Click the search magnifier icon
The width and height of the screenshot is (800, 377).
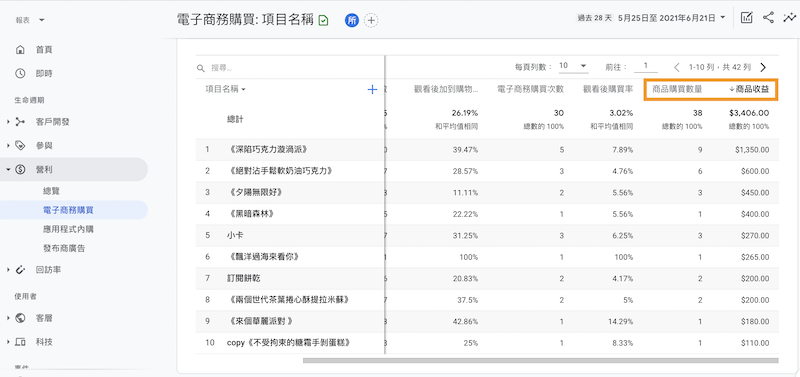pyautogui.click(x=201, y=68)
